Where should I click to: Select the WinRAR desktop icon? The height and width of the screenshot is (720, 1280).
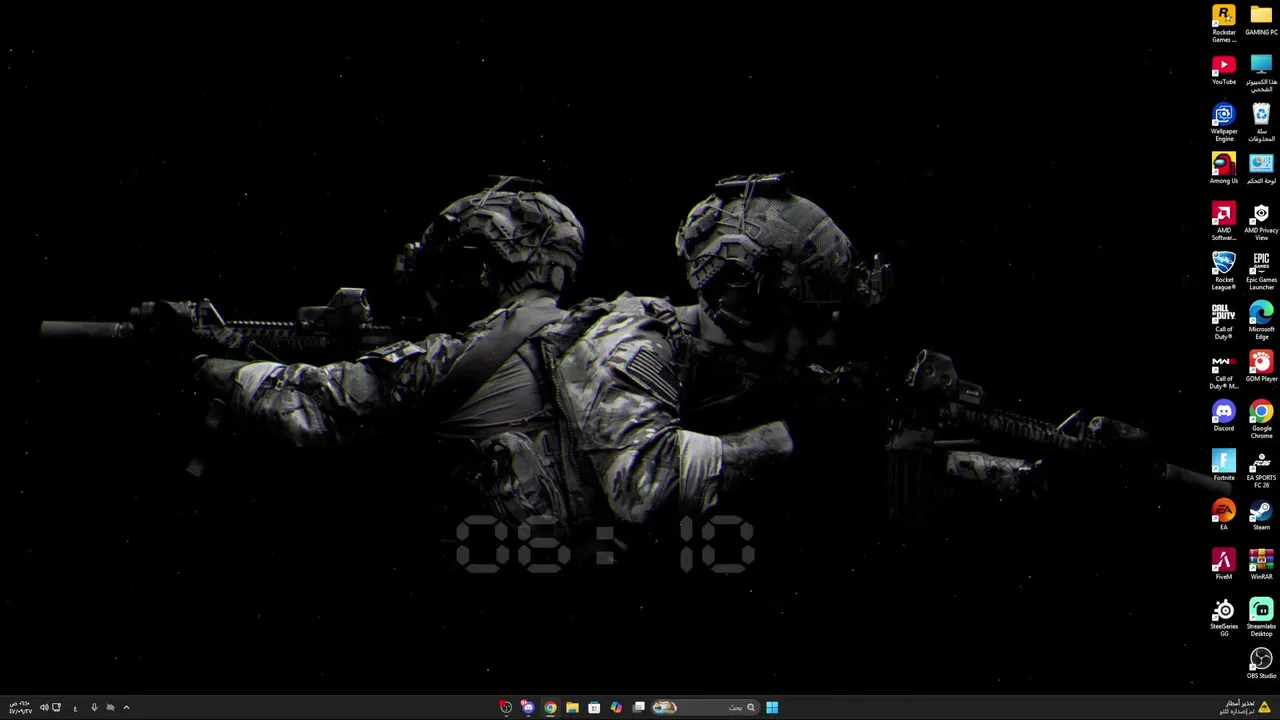click(x=1261, y=564)
